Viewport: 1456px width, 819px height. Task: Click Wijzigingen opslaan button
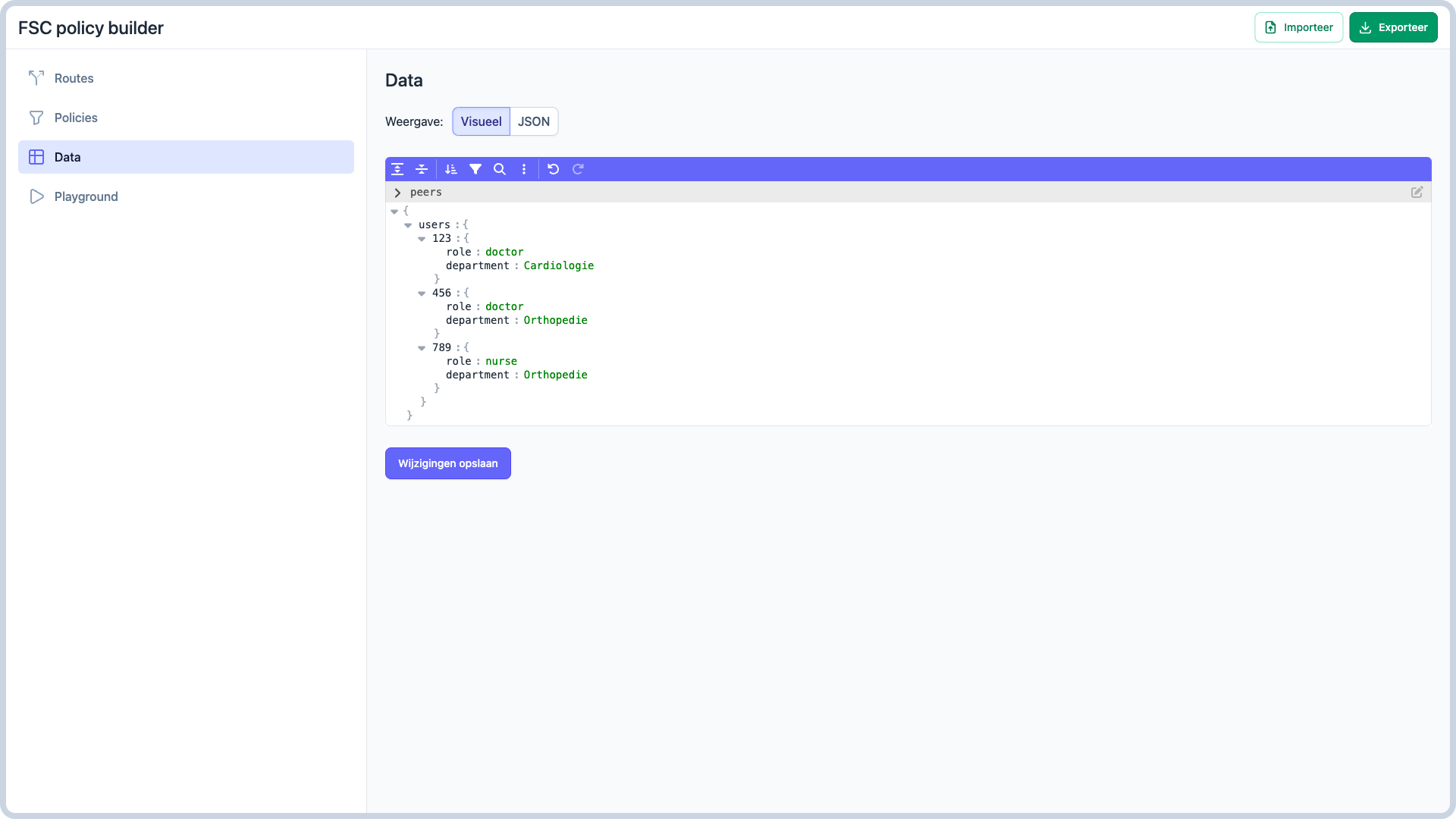(x=448, y=463)
